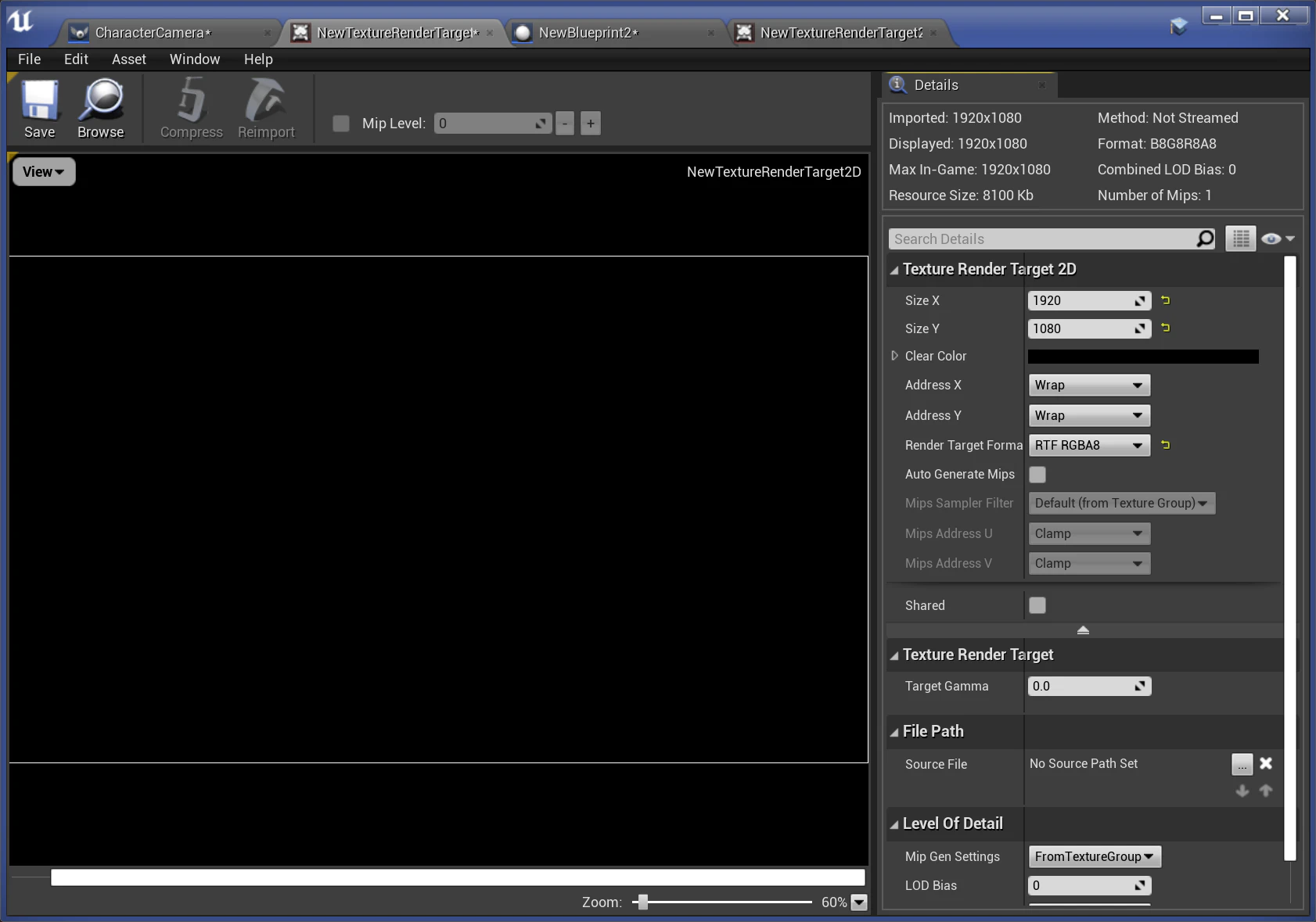The width and height of the screenshot is (1316, 922).
Task: Reset Render Target Format to default
Action: coord(1165,445)
